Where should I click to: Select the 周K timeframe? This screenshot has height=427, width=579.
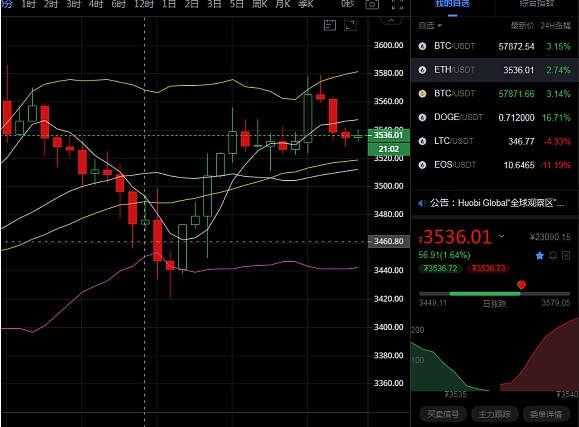coord(260,4)
